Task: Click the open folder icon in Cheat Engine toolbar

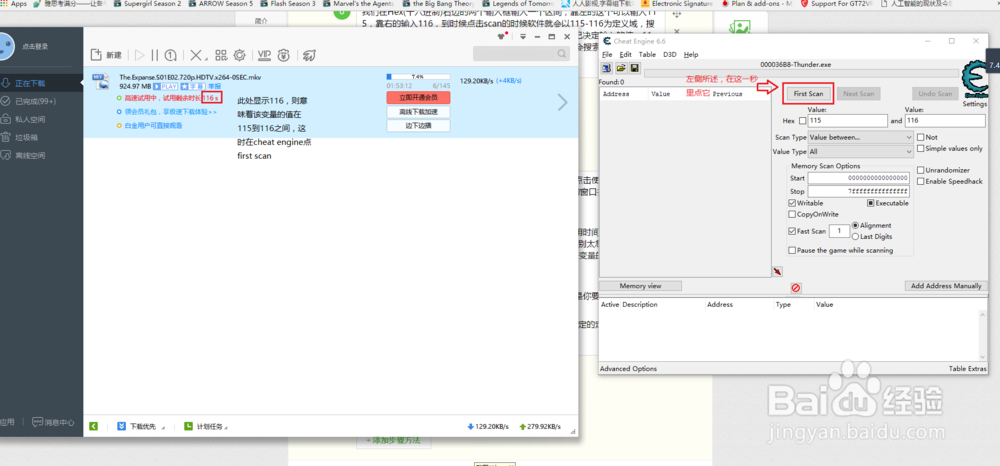Action: click(621, 68)
